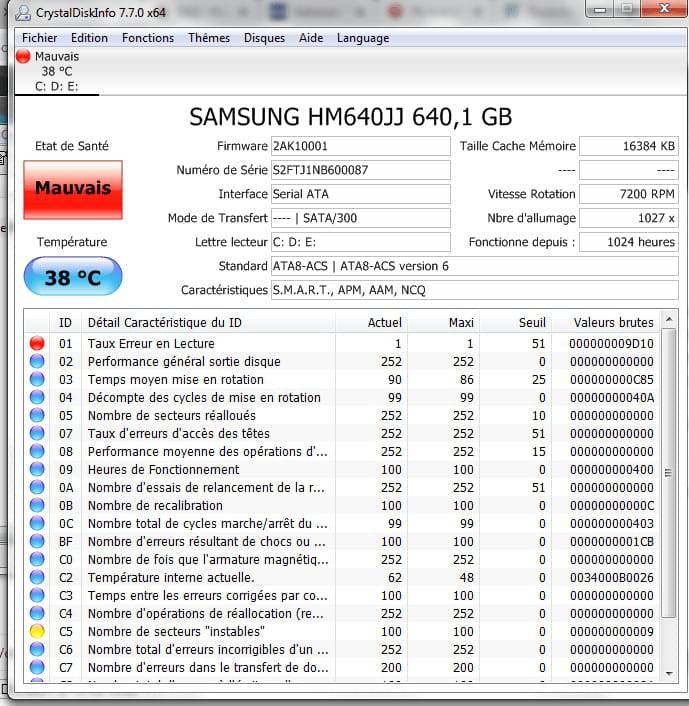Click the serial number field S2FTJ1NB600087
689x706 pixels.
[361, 170]
